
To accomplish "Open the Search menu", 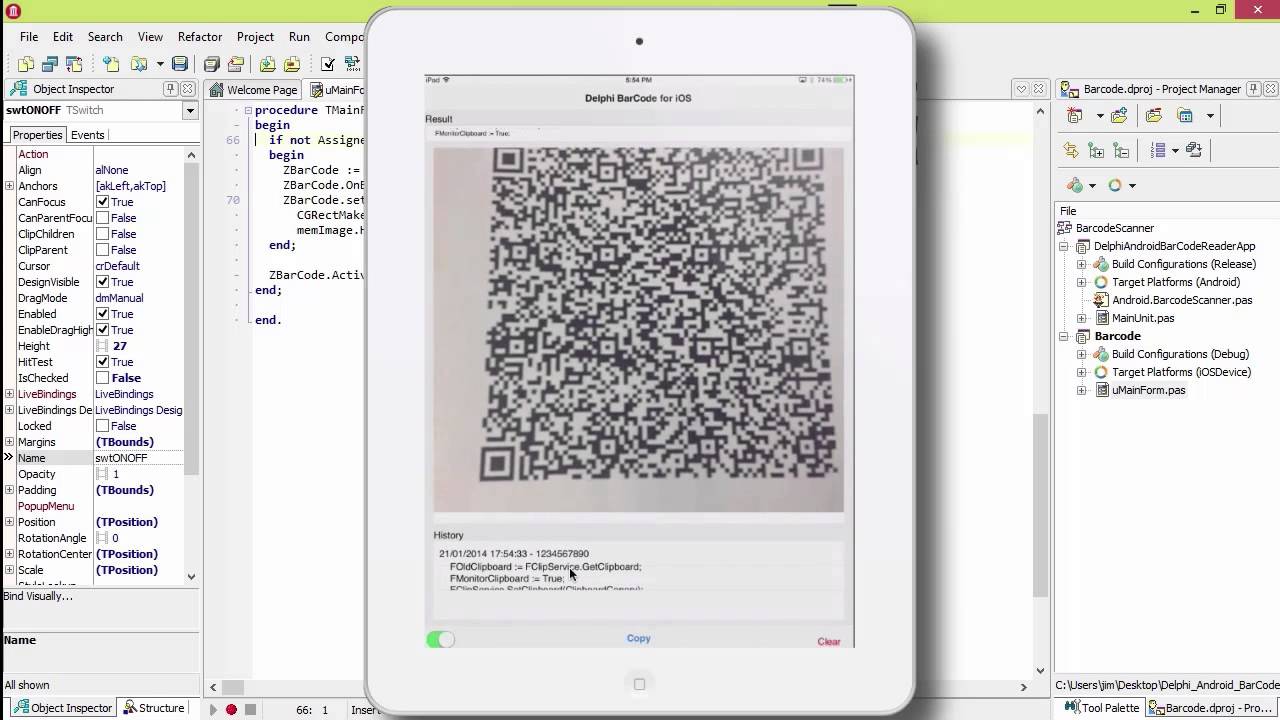I will pos(105,37).
